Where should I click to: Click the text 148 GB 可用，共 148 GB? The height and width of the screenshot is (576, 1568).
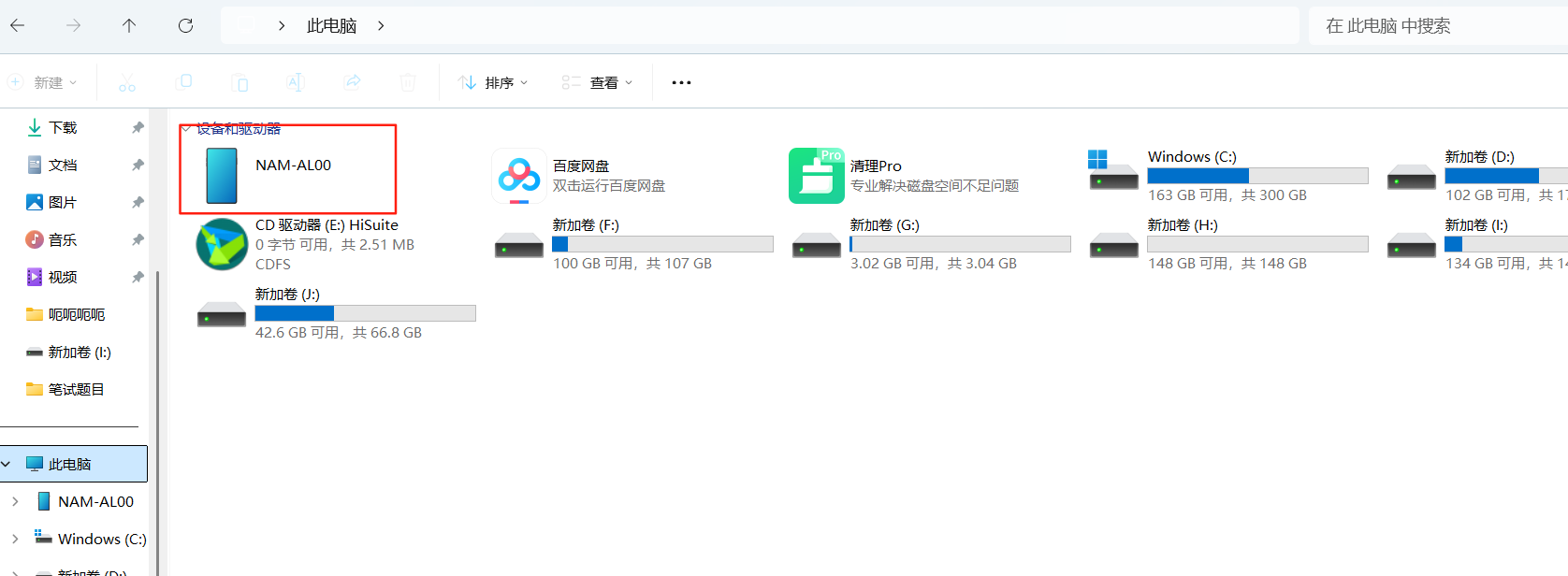click(x=1227, y=264)
